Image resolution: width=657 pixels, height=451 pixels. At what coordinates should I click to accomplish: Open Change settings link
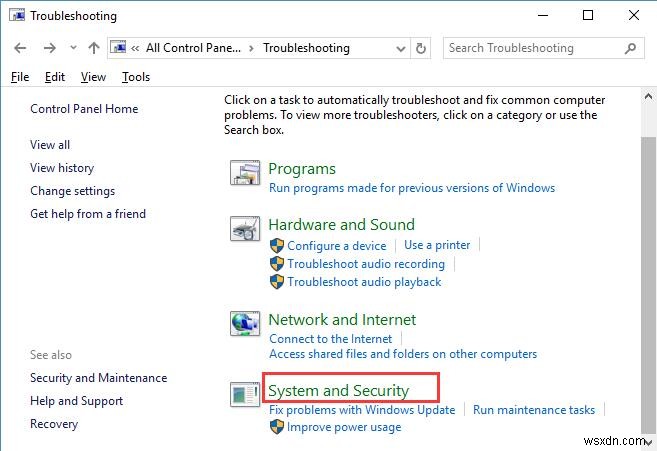tap(72, 191)
